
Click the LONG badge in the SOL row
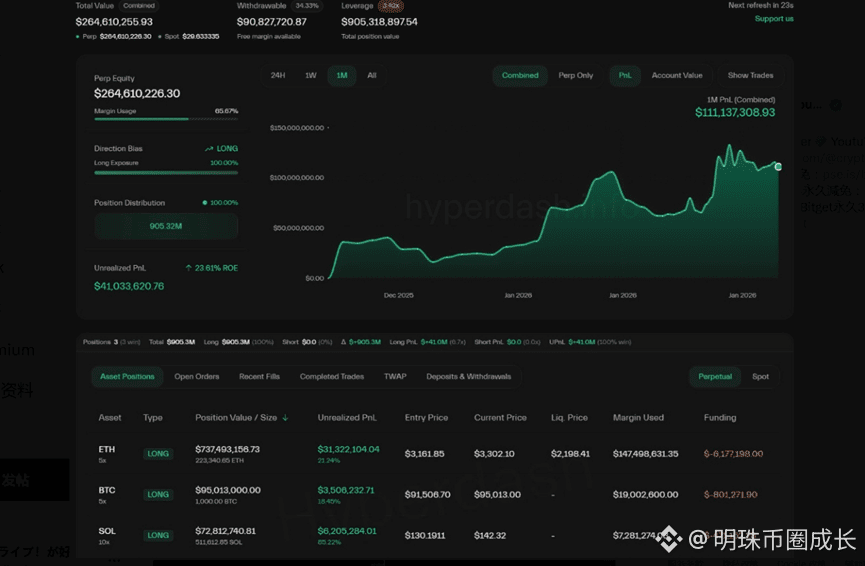pyautogui.click(x=158, y=535)
